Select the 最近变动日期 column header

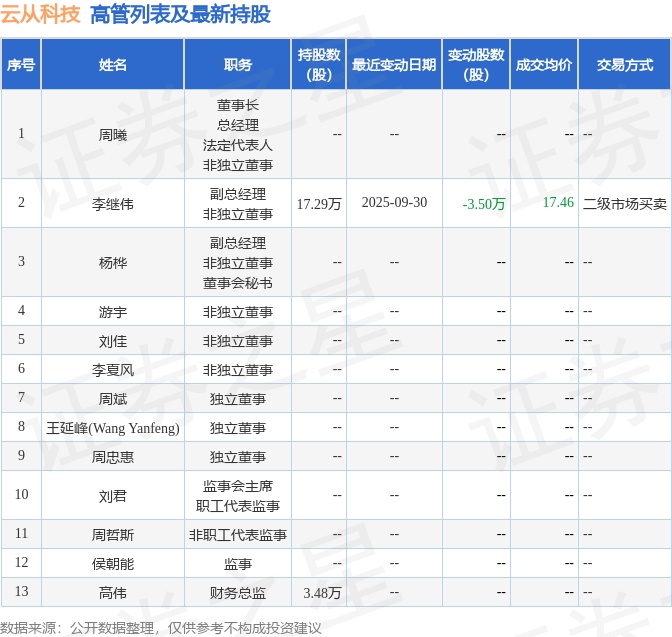[394, 65]
